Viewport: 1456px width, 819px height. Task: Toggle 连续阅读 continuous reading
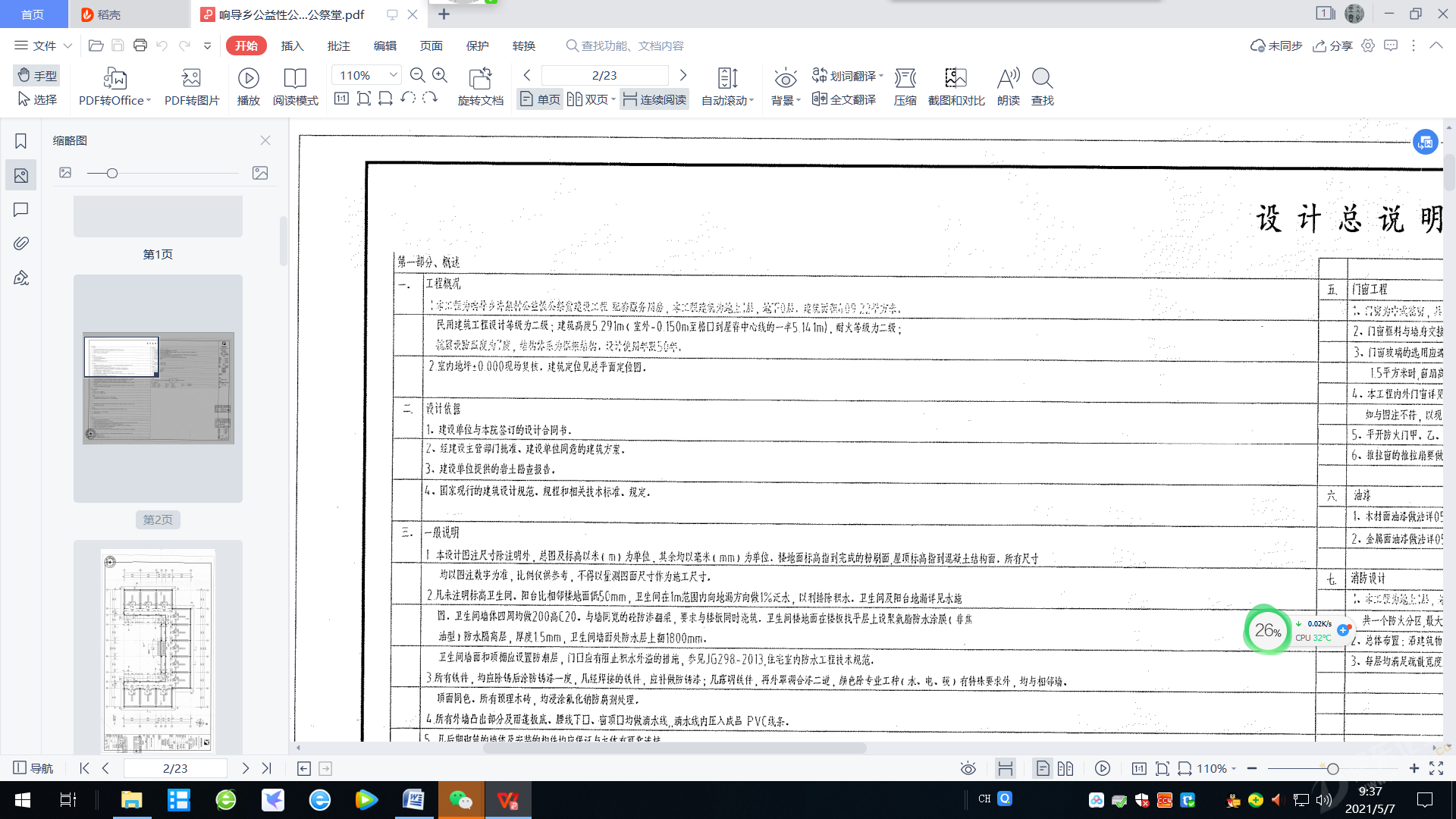tap(654, 99)
